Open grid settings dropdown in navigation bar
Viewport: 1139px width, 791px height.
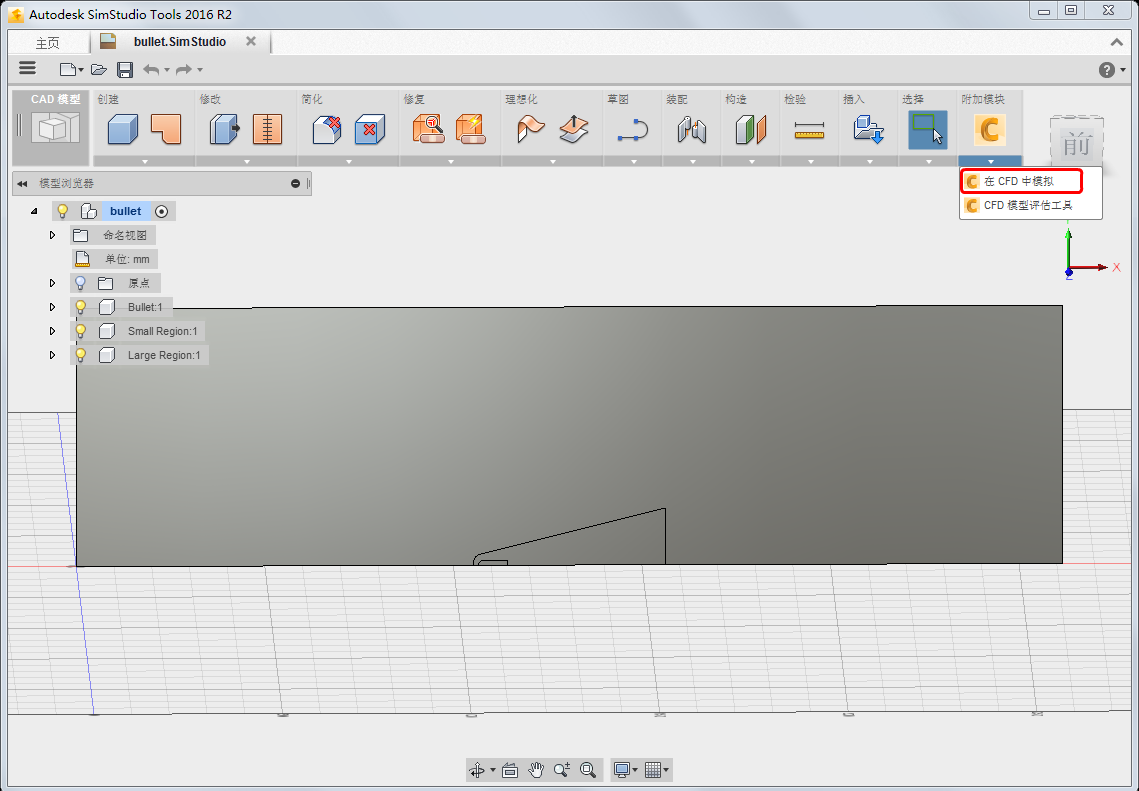click(x=666, y=770)
